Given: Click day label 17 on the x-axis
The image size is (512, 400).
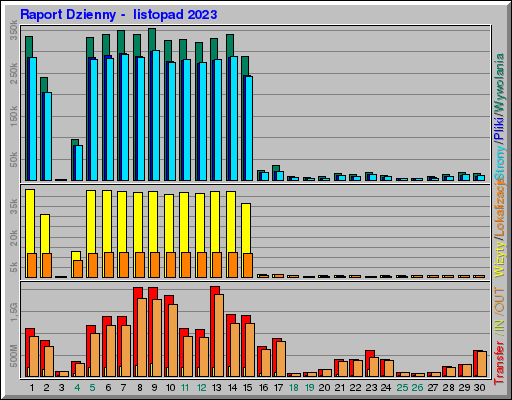Looking at the screenshot, I should (278, 388).
